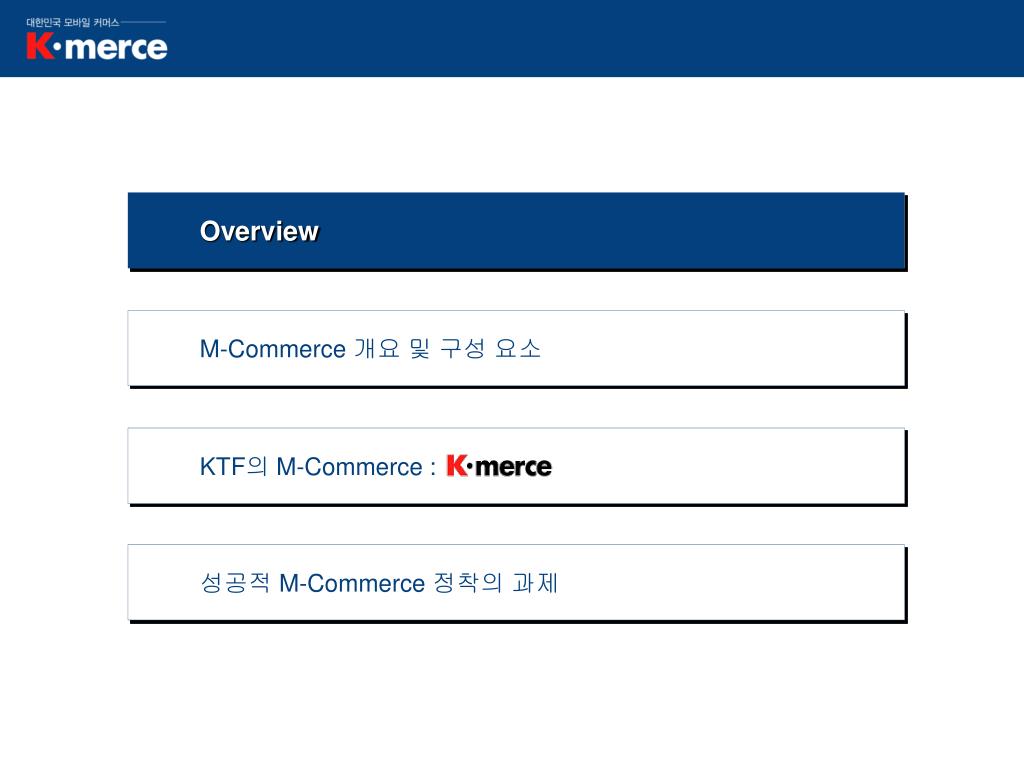
Task: Click the '성공적' word
Action: 235,583
